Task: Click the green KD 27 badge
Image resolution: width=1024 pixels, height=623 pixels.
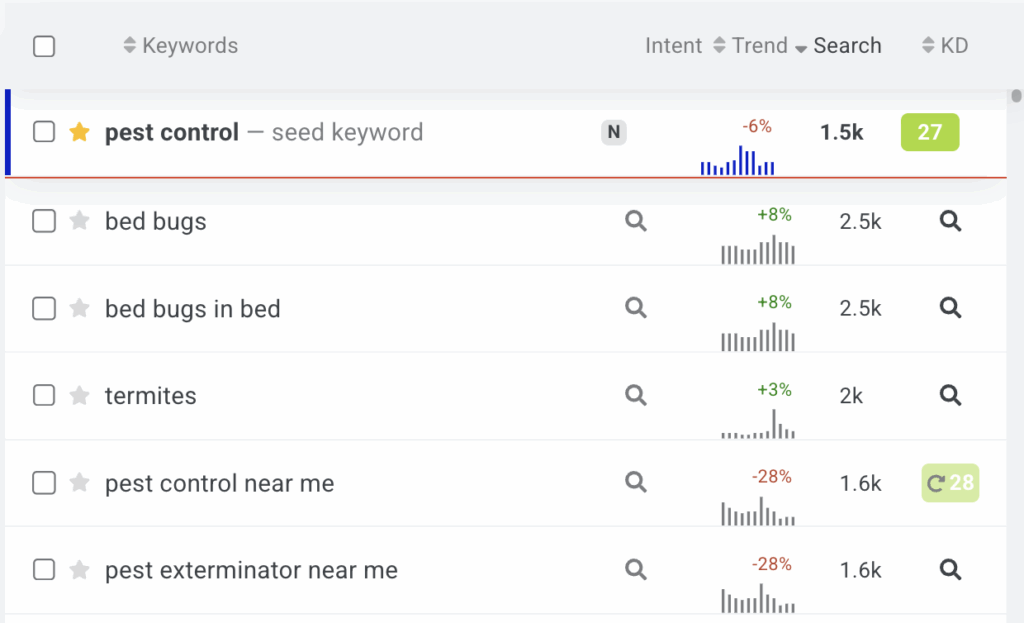Action: 930,132
